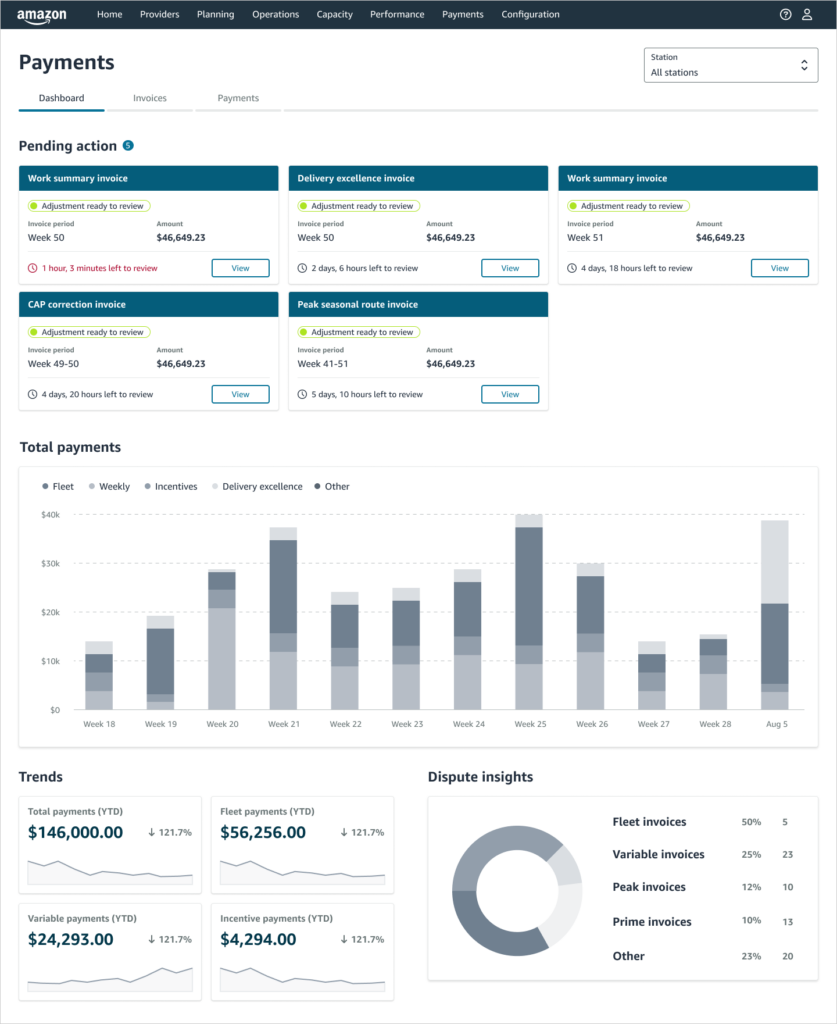The image size is (837, 1024).
Task: Click the Other legend color swatch
Action: click(319, 487)
